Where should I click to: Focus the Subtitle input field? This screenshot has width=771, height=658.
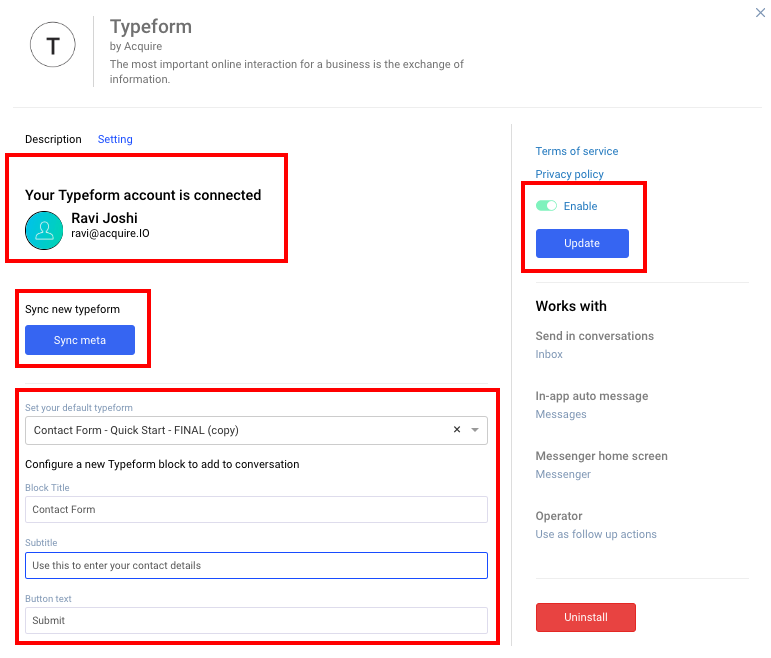256,566
